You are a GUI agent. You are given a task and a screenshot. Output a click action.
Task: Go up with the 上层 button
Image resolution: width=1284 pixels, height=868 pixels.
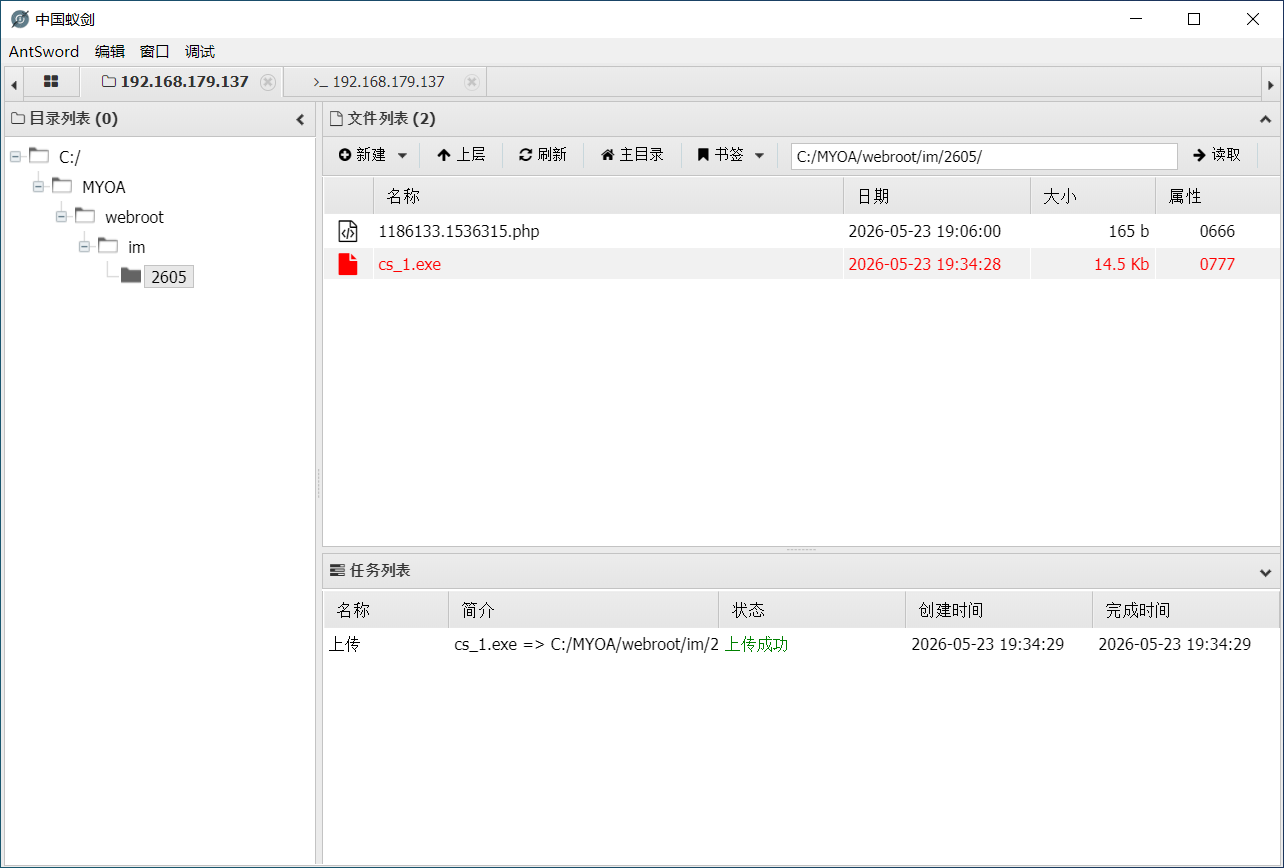pos(461,155)
